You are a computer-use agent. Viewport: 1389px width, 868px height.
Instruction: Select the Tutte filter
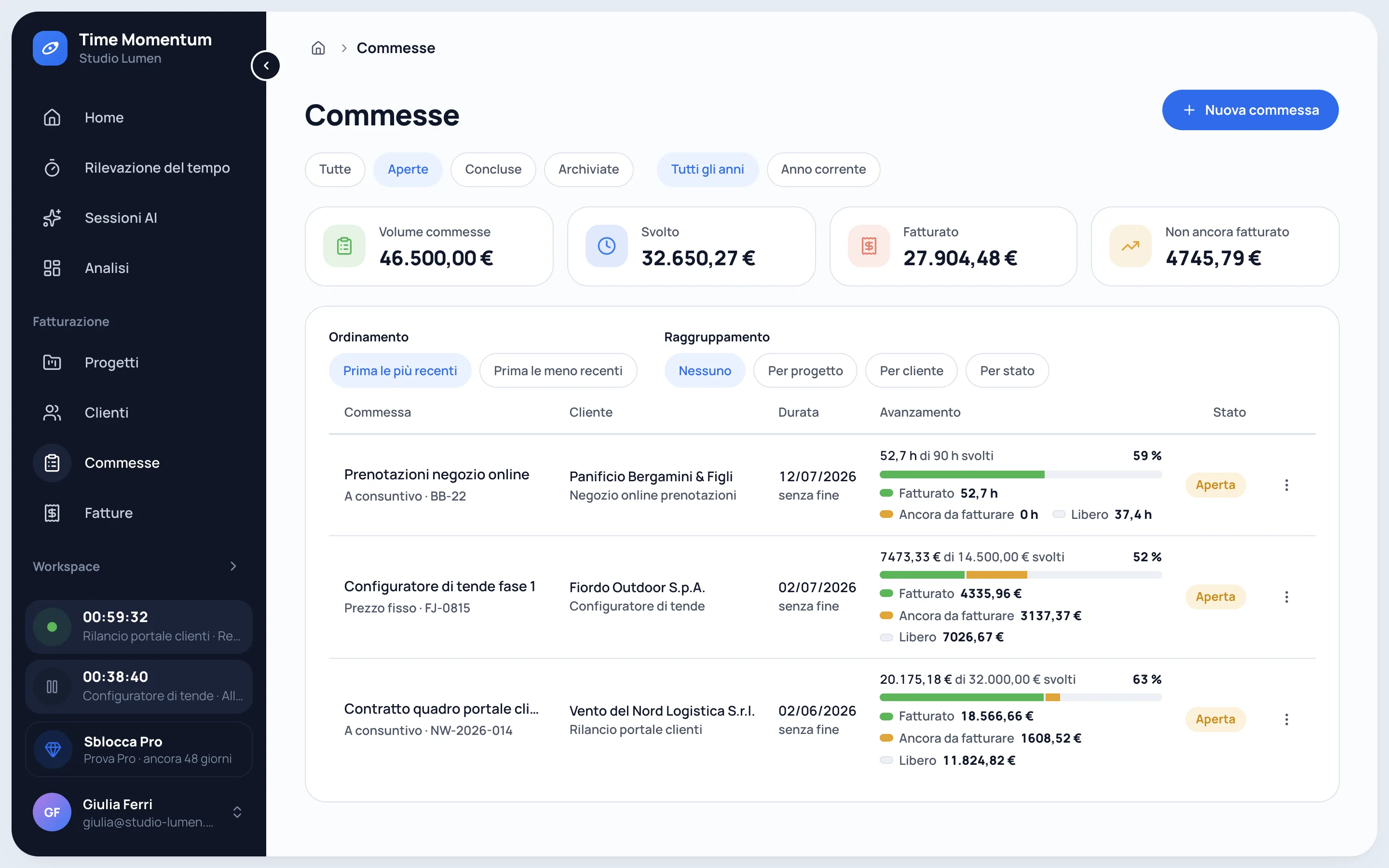coord(335,169)
